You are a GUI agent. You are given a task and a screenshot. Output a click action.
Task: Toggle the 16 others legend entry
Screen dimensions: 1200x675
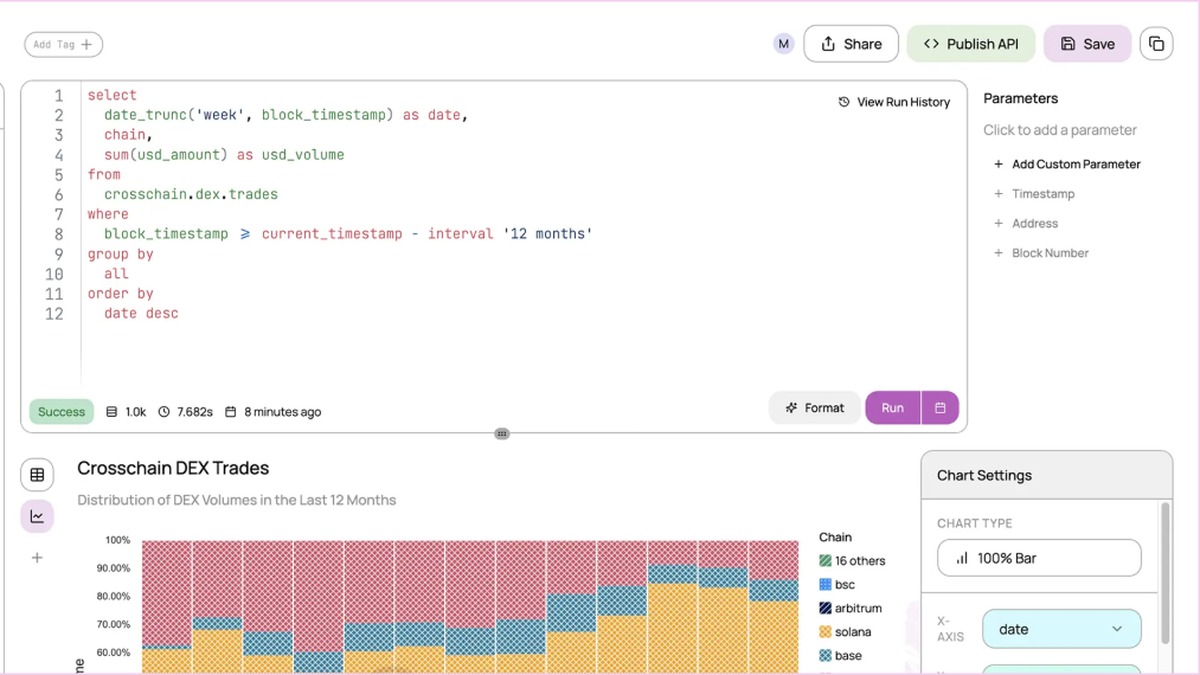(852, 561)
